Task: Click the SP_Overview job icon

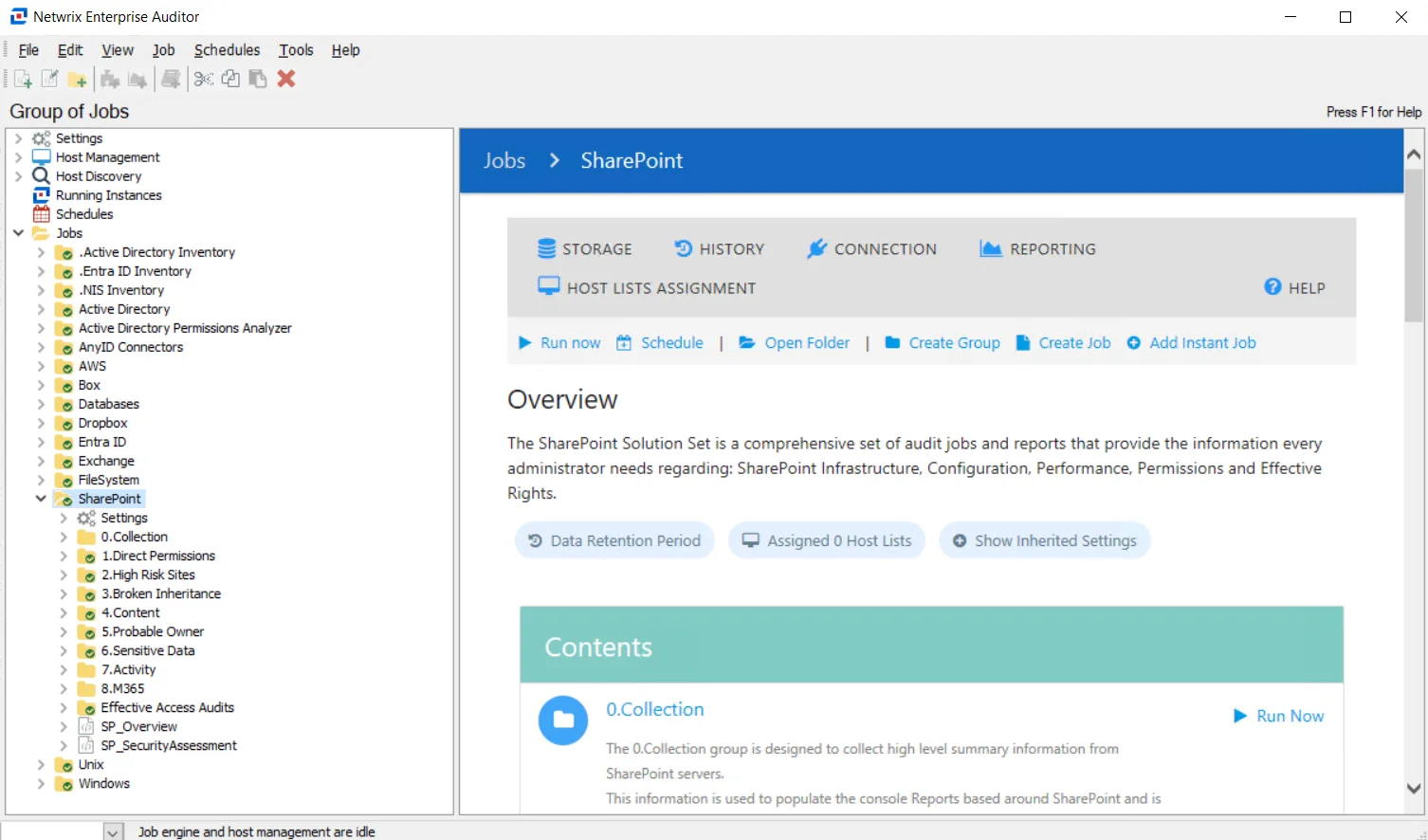Action: [86, 726]
